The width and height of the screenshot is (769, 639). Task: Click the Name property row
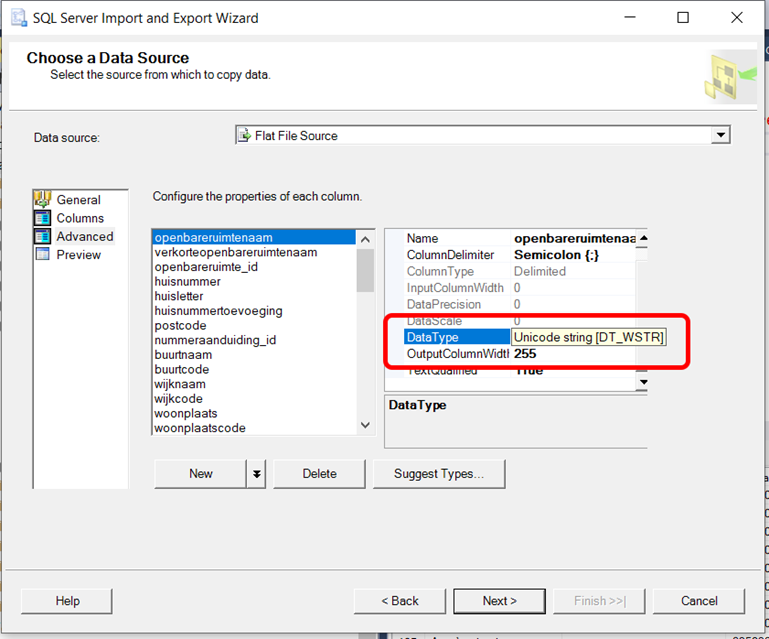[x=520, y=238]
